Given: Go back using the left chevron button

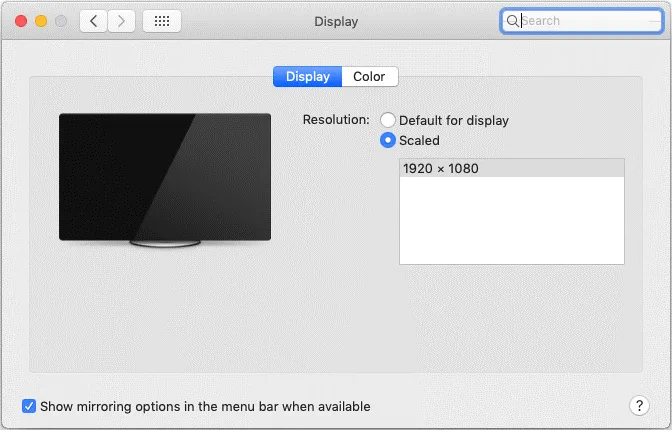Looking at the screenshot, I should click(93, 21).
